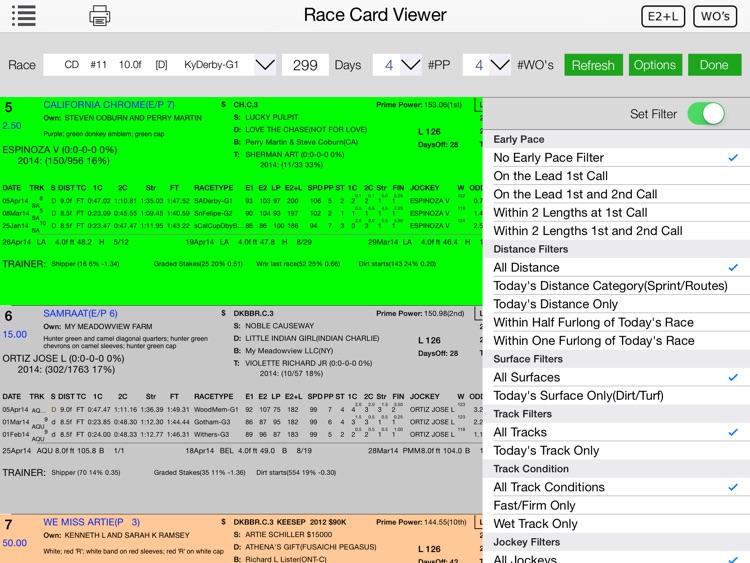Select Today's Distance Only
The height and width of the screenshot is (563, 750).
(x=616, y=304)
